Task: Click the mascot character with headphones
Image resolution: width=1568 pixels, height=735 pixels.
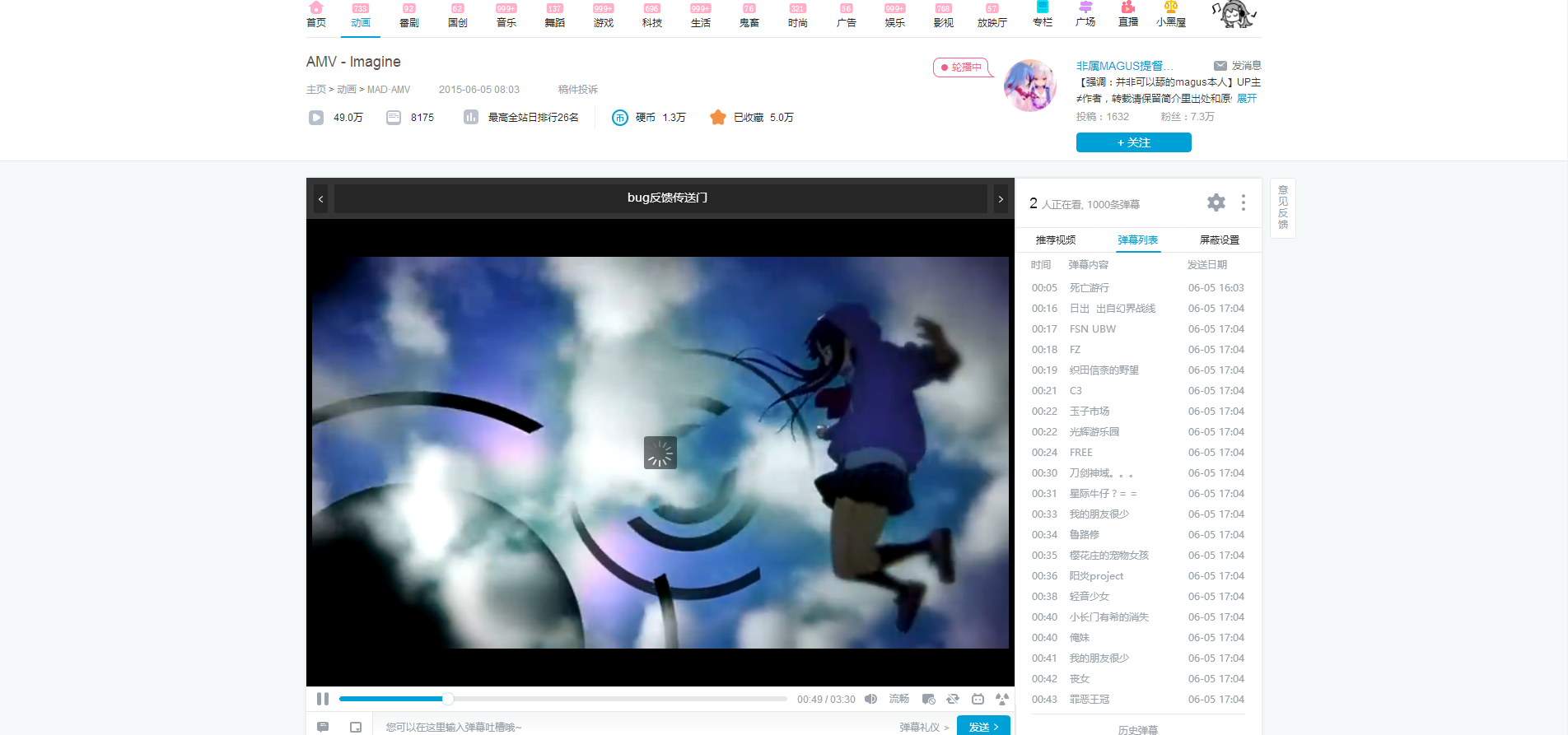Action: [x=1234, y=14]
